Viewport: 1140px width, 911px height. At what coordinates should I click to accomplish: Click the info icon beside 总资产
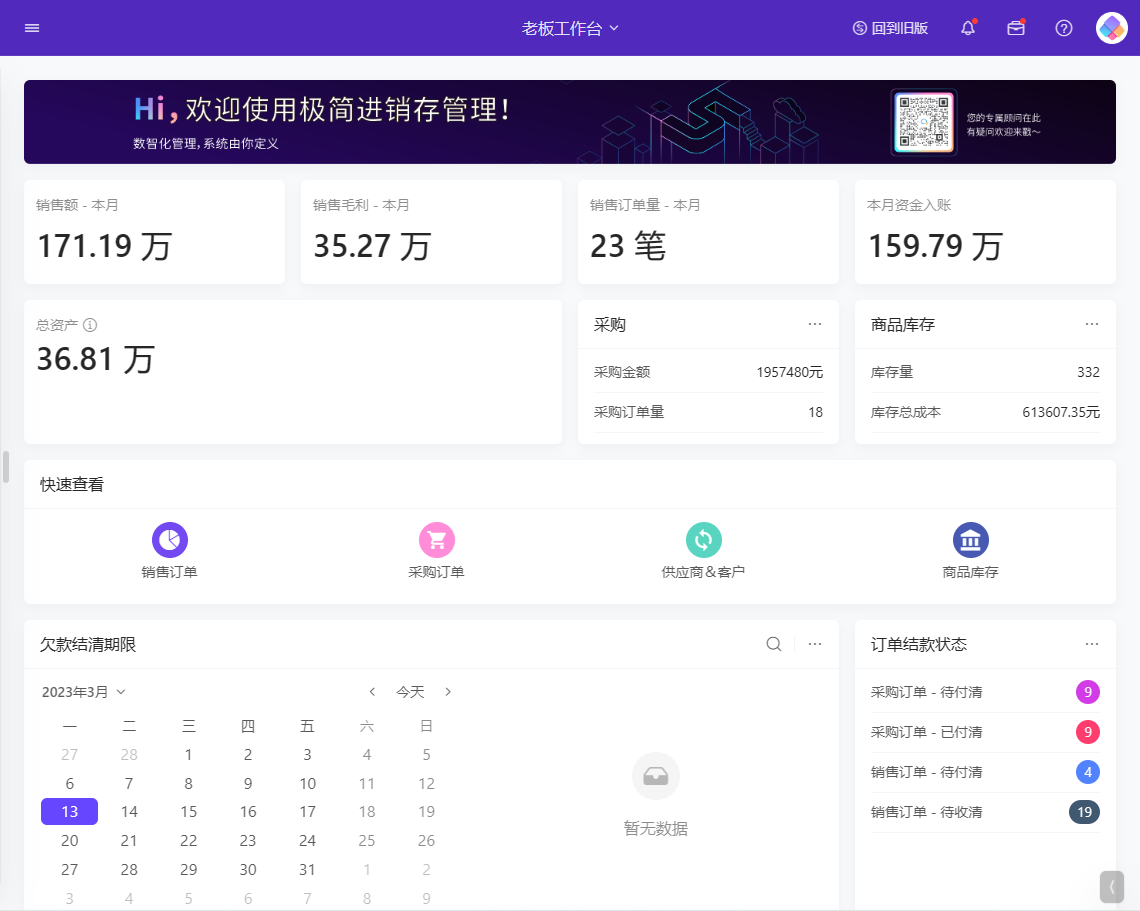pyautogui.click(x=89, y=324)
